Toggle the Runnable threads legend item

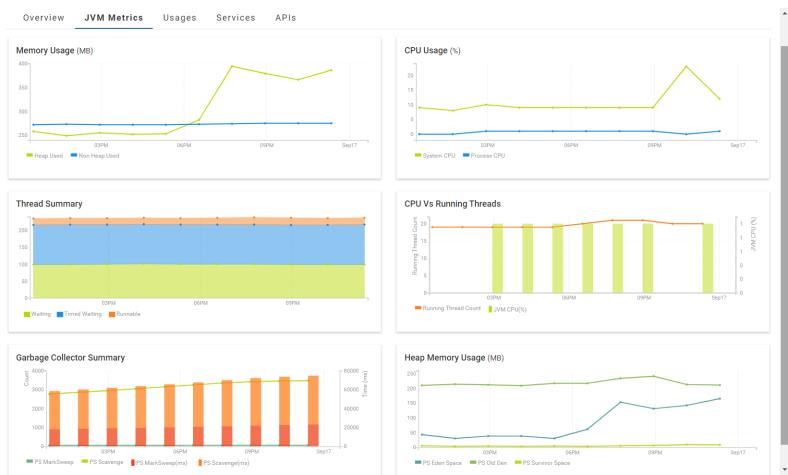127,314
